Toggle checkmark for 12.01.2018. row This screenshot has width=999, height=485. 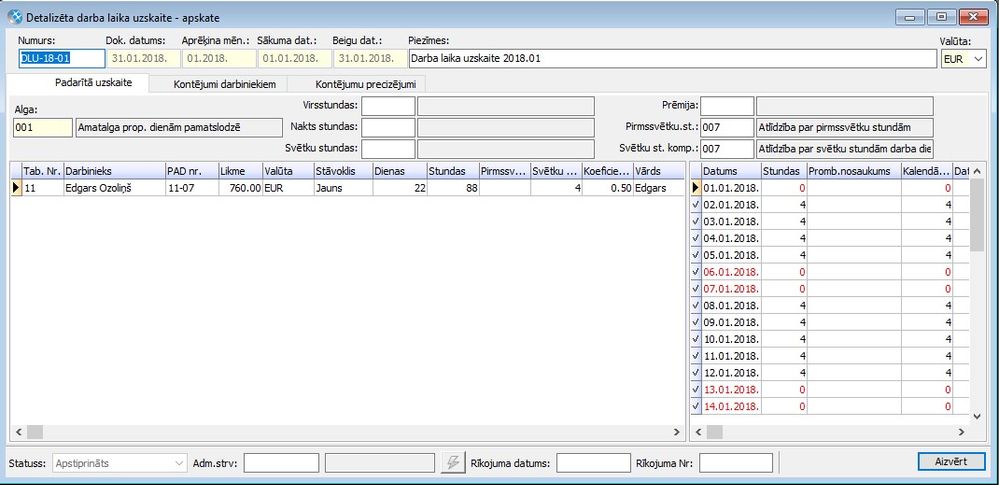[x=696, y=372]
